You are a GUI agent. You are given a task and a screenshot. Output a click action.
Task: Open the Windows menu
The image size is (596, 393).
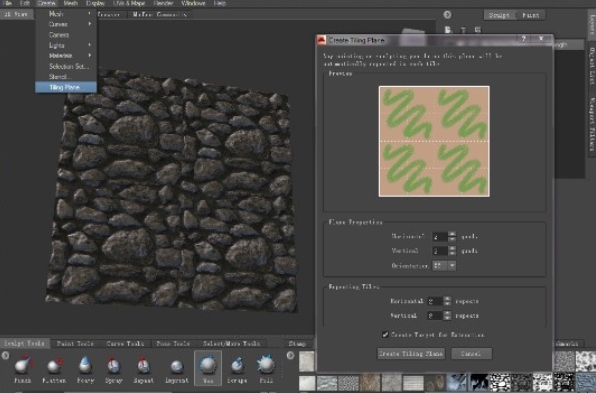[193, 3]
